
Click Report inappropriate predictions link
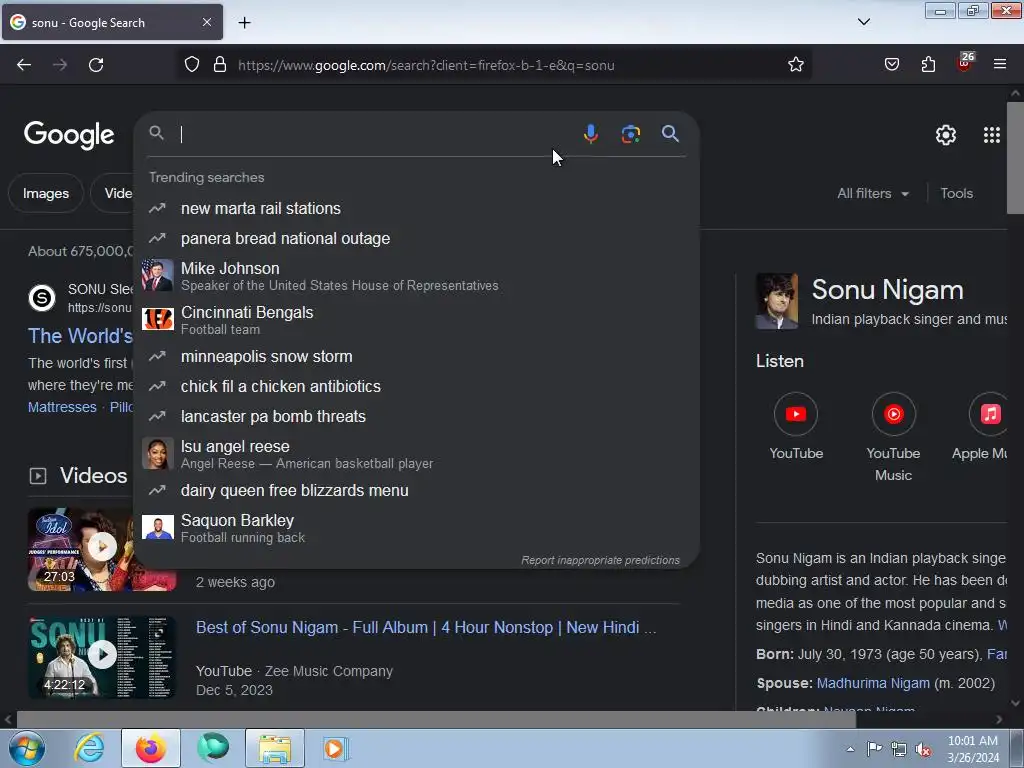tap(600, 560)
